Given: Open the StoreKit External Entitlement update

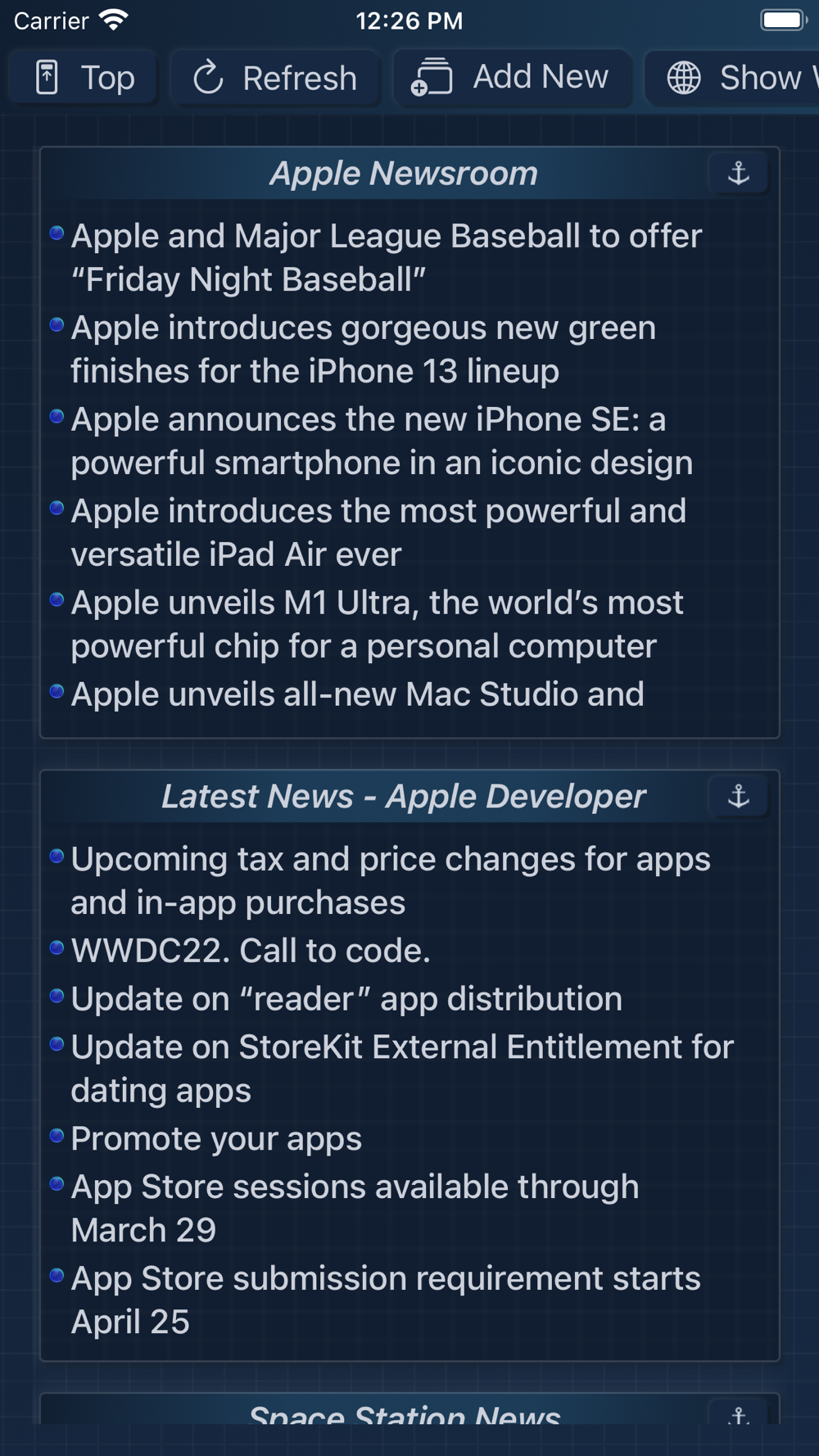Looking at the screenshot, I should pos(402,1069).
